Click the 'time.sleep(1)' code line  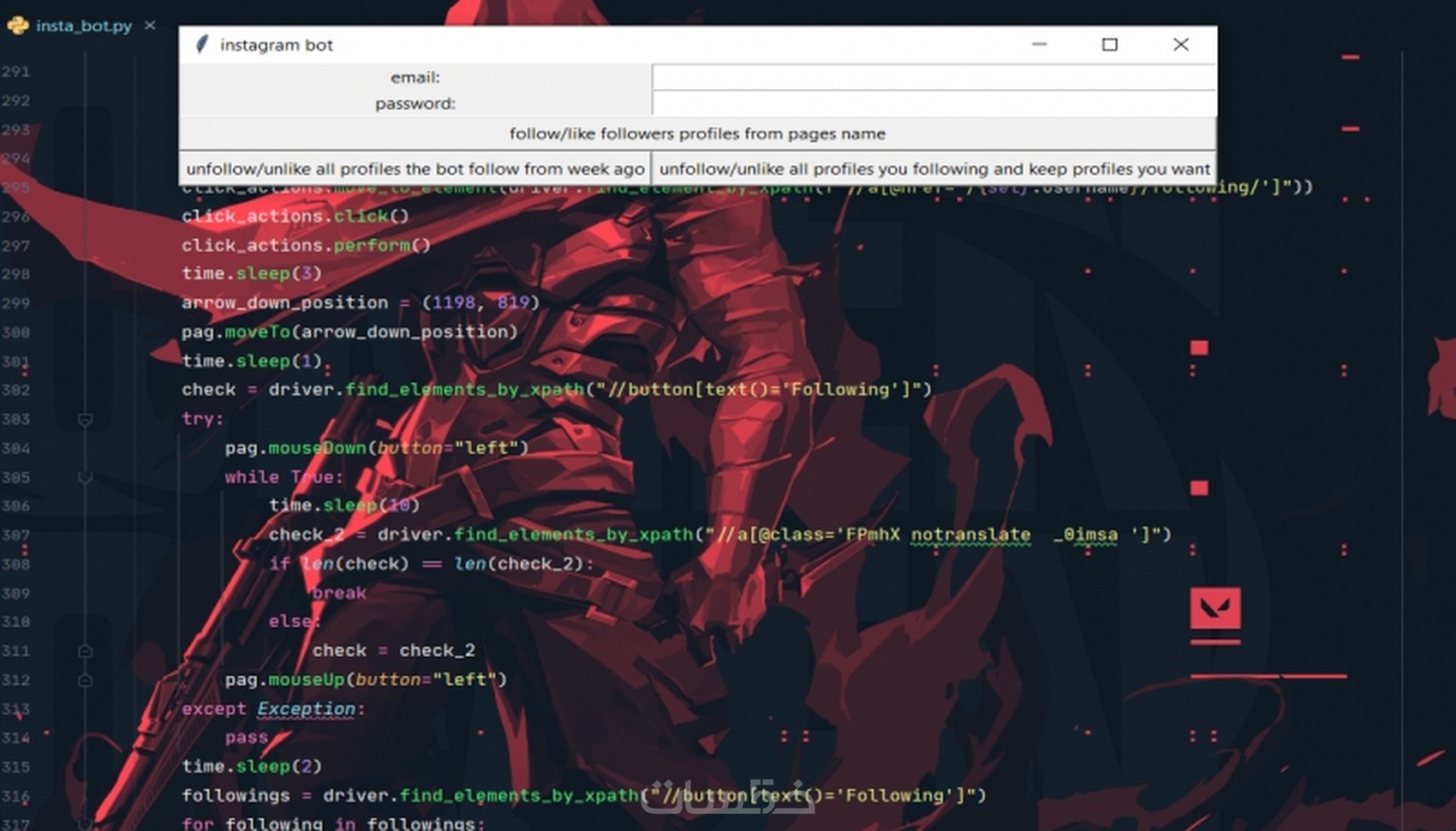click(252, 361)
